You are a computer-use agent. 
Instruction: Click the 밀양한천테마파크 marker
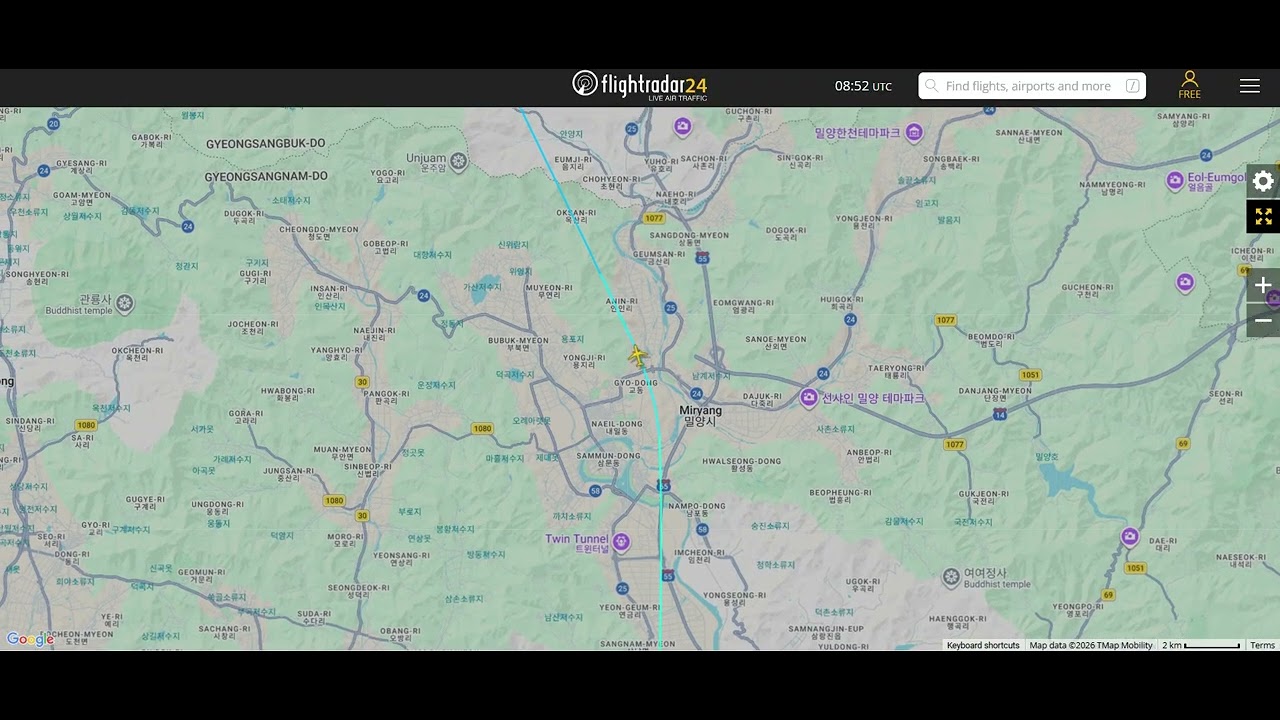tap(913, 133)
